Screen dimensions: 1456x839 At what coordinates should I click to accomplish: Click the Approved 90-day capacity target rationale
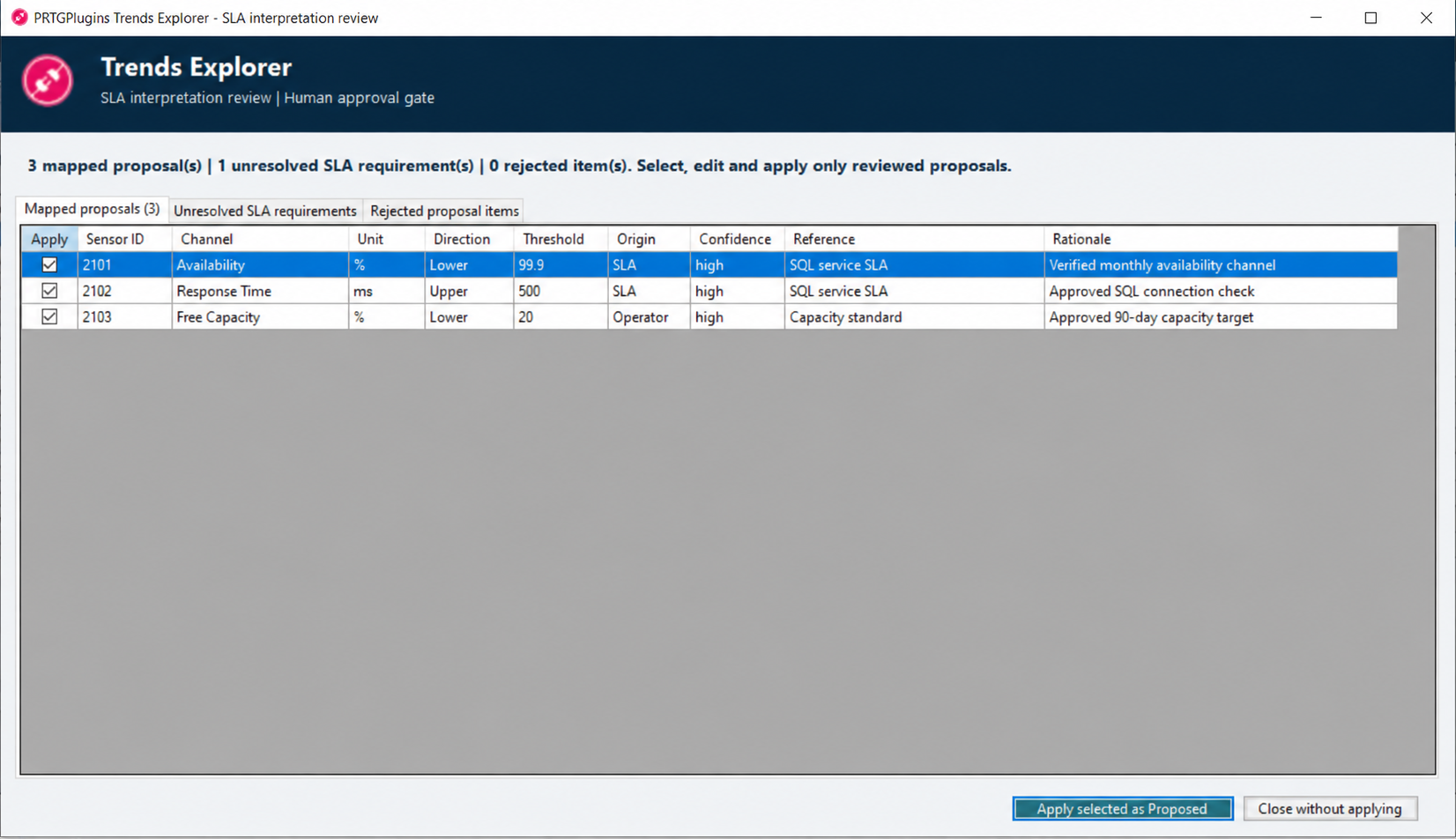(1221, 316)
